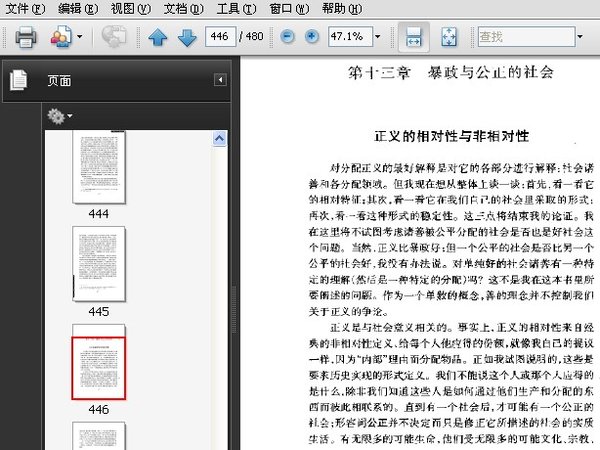The height and width of the screenshot is (450, 600).
Task: Toggle Fit Width scrolling mode
Action: pos(412,37)
